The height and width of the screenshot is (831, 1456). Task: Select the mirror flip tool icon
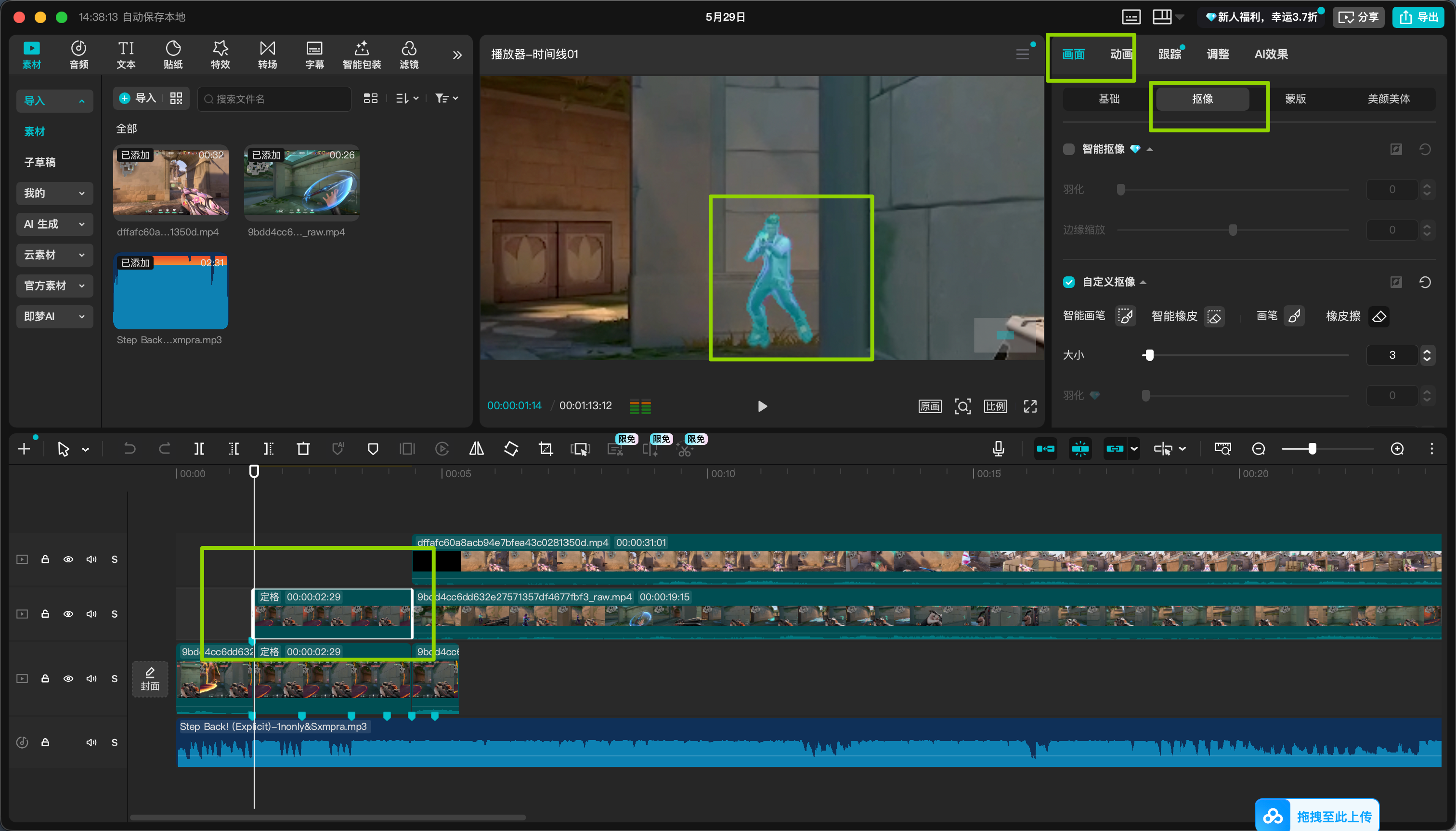[x=477, y=449]
